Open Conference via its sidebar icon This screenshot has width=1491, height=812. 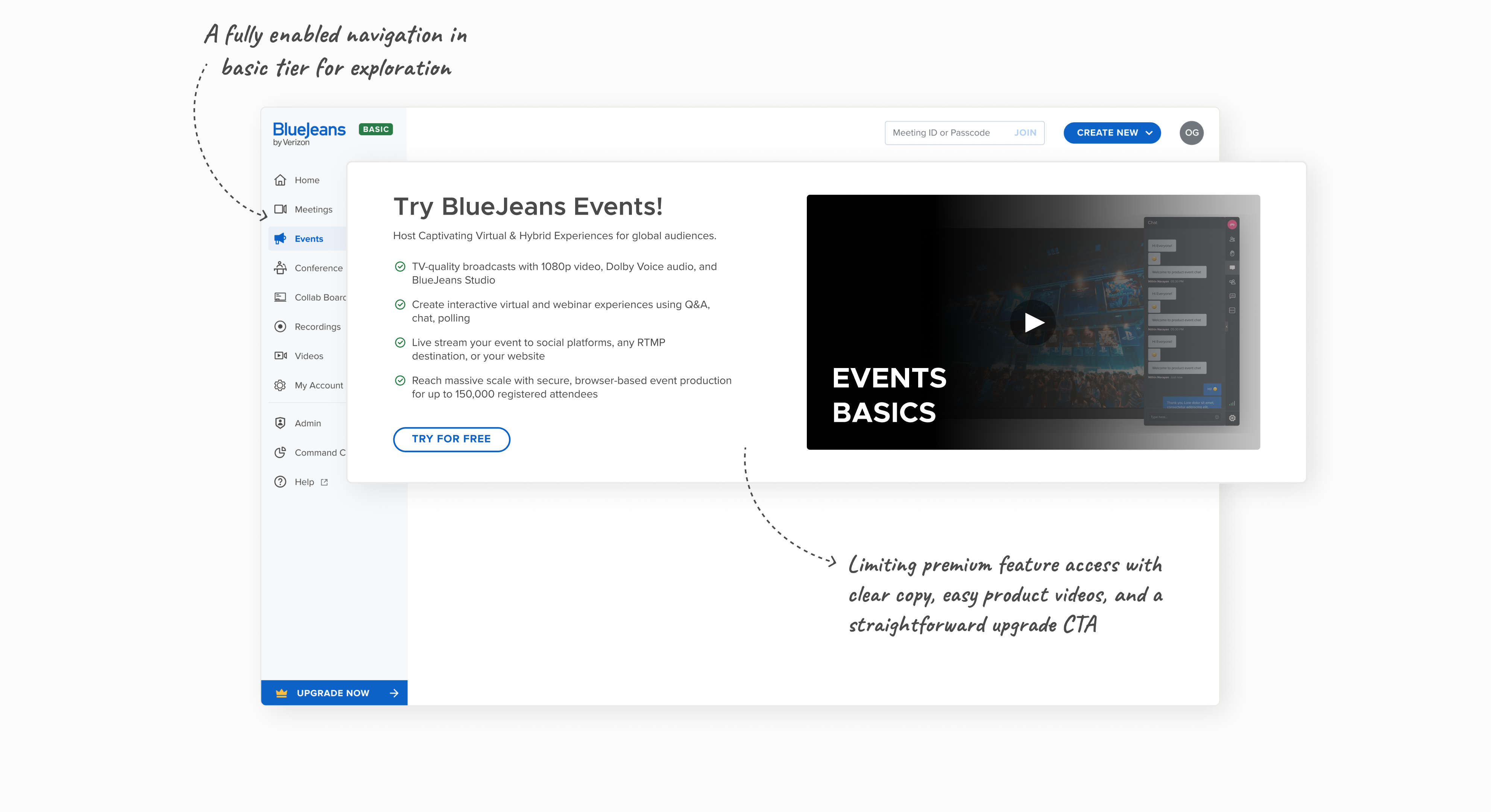[280, 268]
